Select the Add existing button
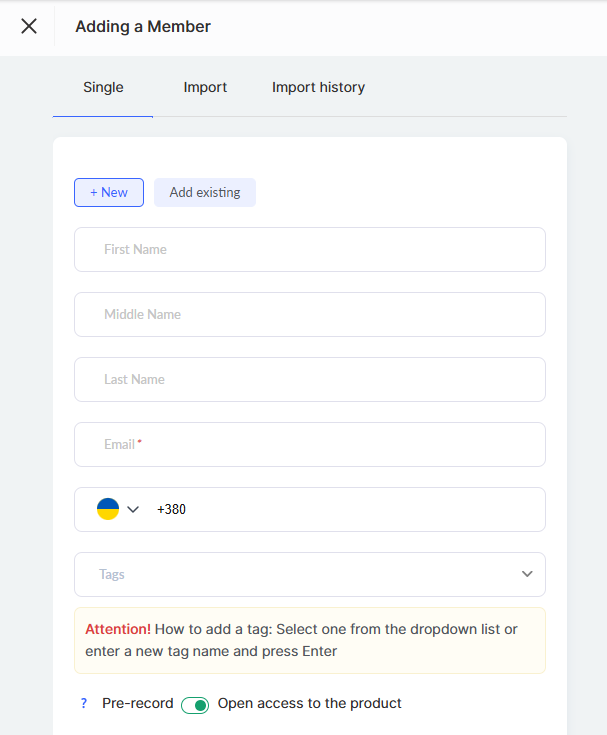Image resolution: width=607 pixels, height=735 pixels. (x=205, y=192)
